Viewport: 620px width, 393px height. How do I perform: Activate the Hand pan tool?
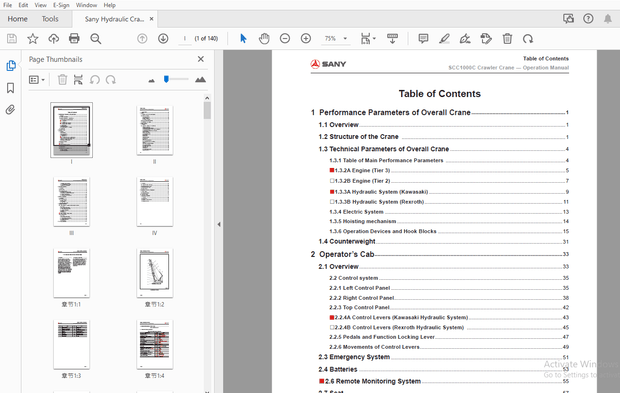tap(264, 38)
